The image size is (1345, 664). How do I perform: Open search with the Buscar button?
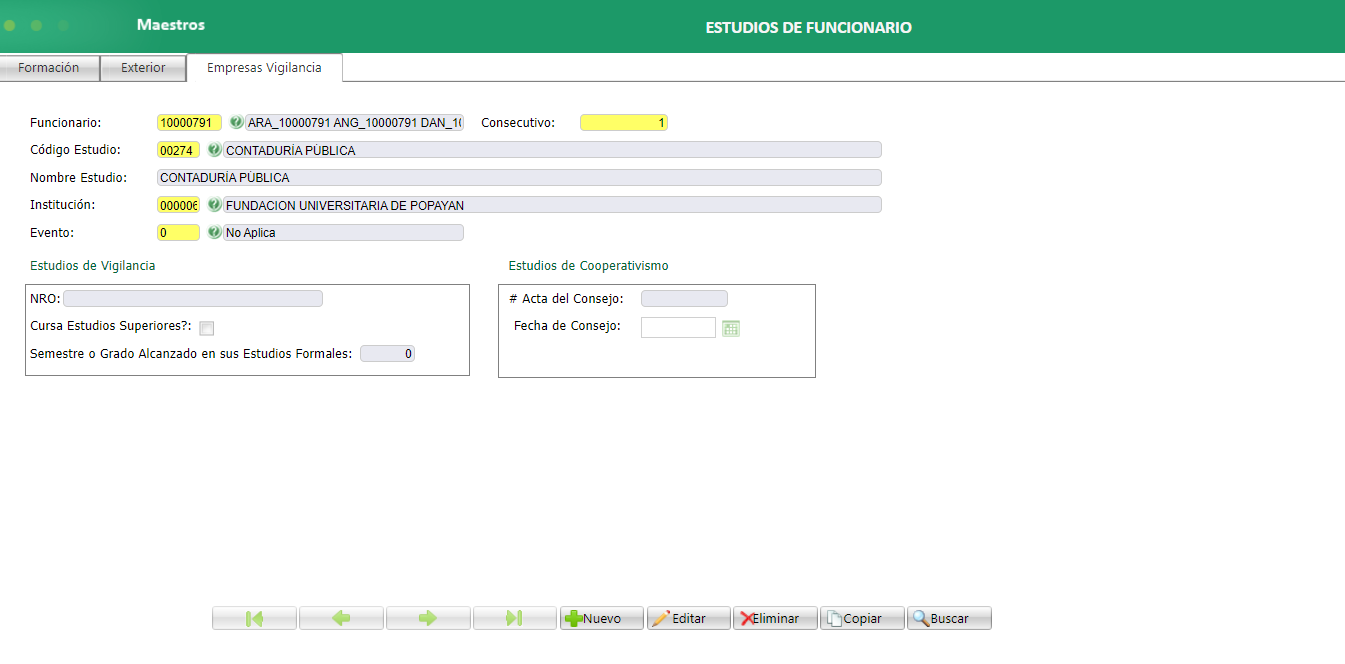click(949, 618)
